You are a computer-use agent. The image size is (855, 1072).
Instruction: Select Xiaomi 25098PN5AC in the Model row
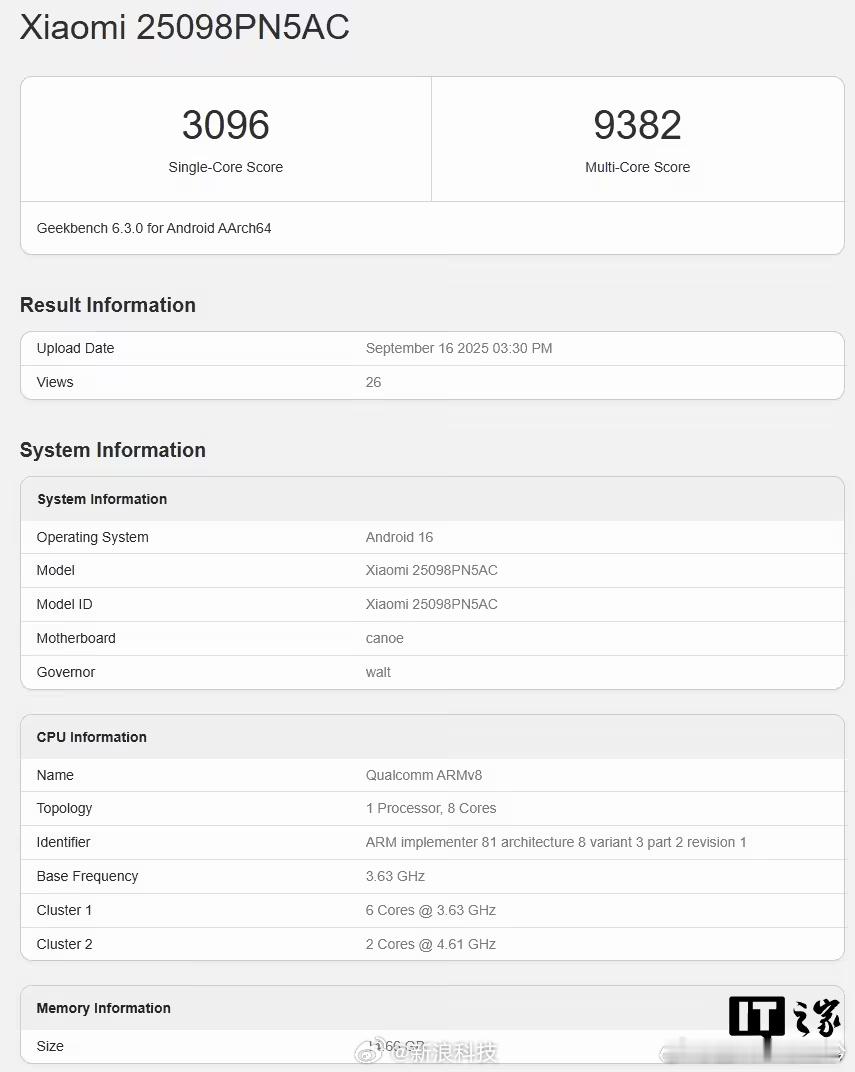[x=431, y=570]
